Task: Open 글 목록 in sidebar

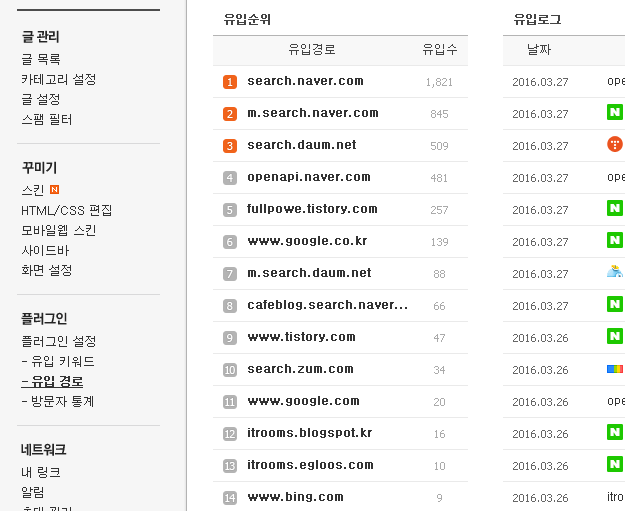Action: tap(41, 59)
